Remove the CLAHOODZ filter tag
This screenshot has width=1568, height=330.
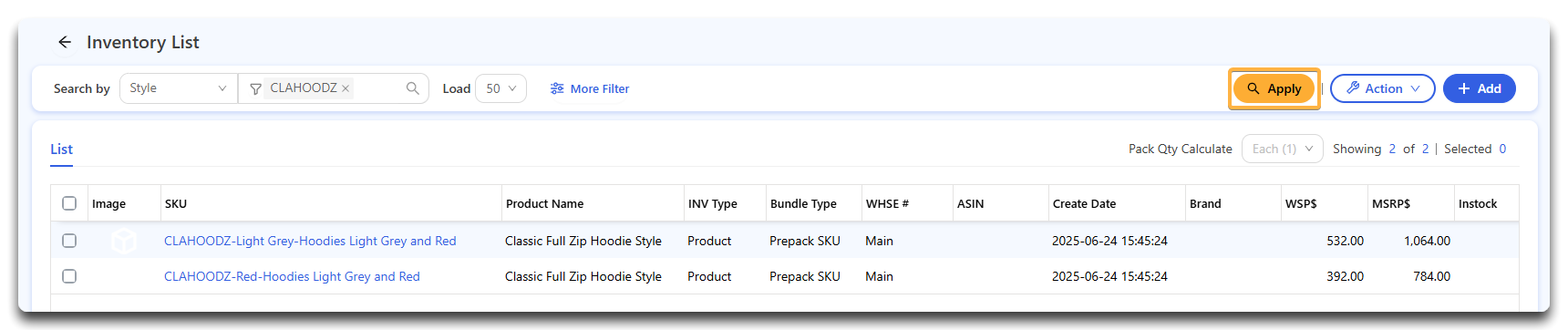[x=346, y=88]
